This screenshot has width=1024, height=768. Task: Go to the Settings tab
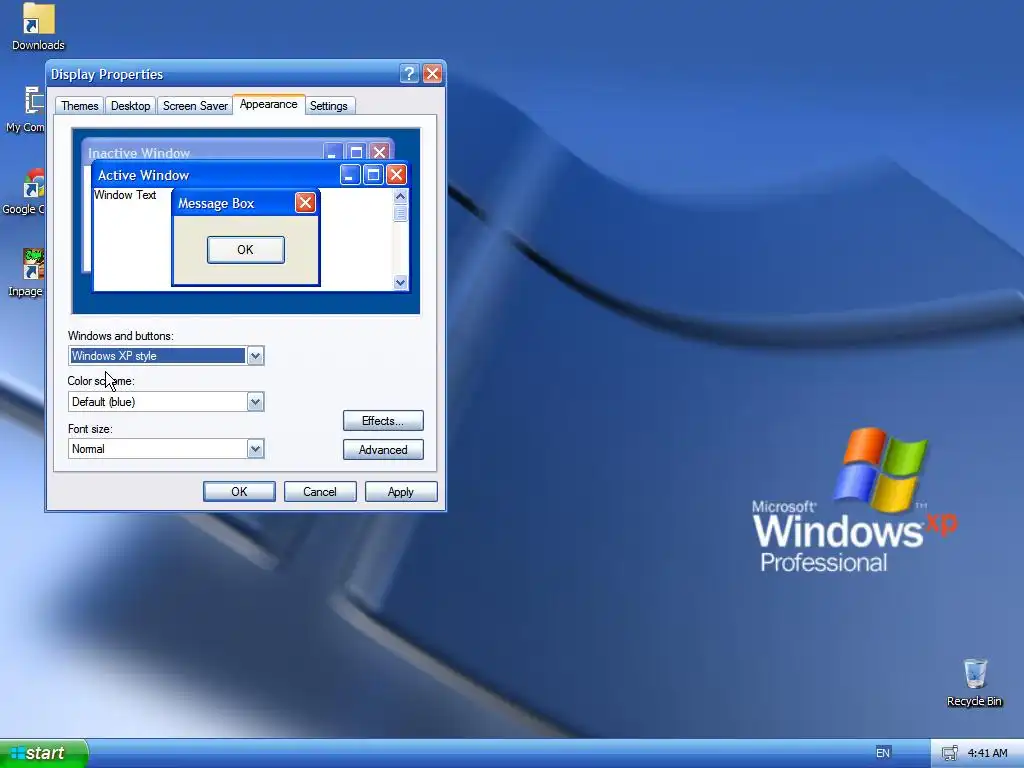pyautogui.click(x=328, y=106)
